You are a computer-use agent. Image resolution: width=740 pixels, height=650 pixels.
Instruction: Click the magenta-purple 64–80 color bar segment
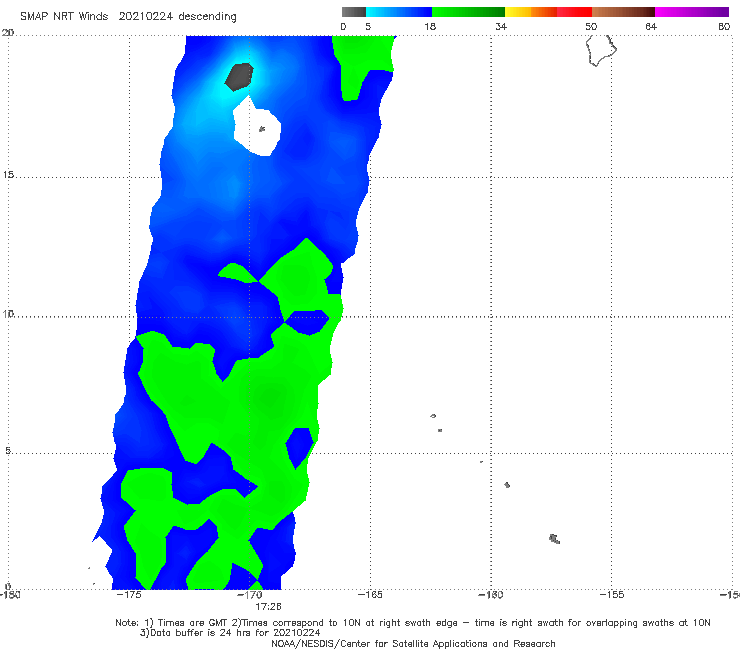pyautogui.click(x=692, y=12)
